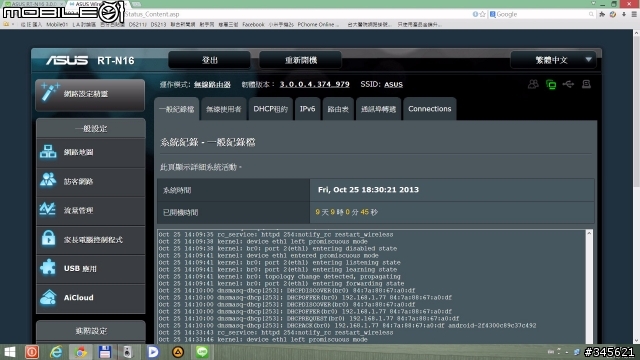Open the language dropdown 繁體中文
The image size is (640, 360).
click(x=553, y=60)
